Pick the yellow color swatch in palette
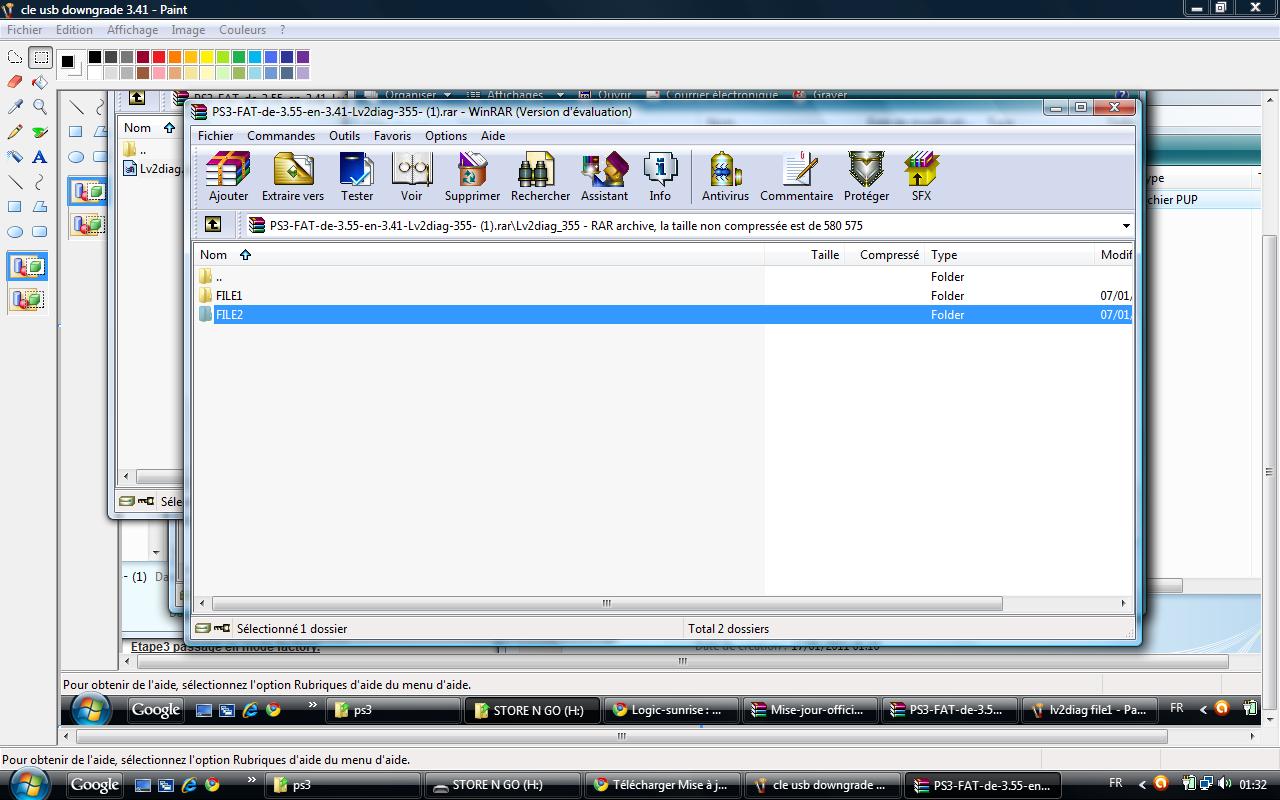This screenshot has height=800, width=1280. [x=207, y=57]
